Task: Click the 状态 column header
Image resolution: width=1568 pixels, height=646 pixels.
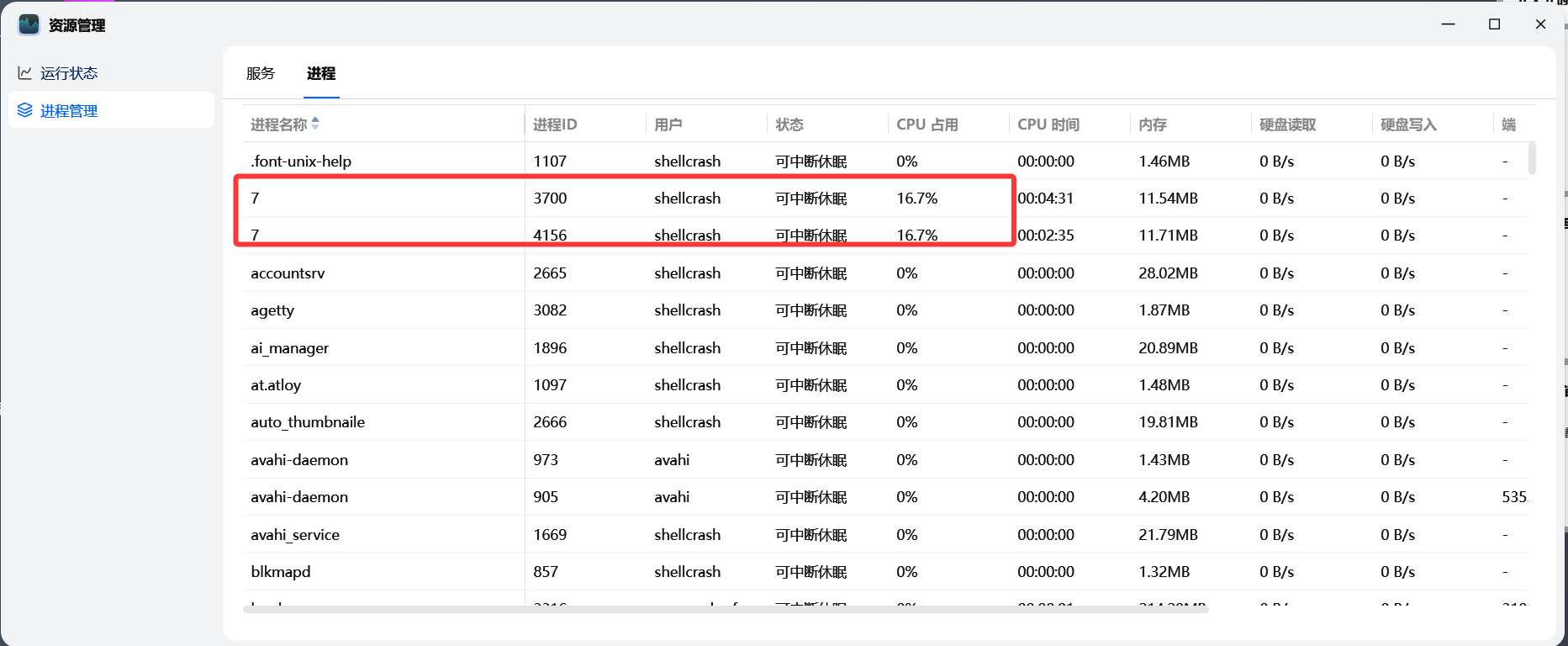Action: [x=789, y=124]
